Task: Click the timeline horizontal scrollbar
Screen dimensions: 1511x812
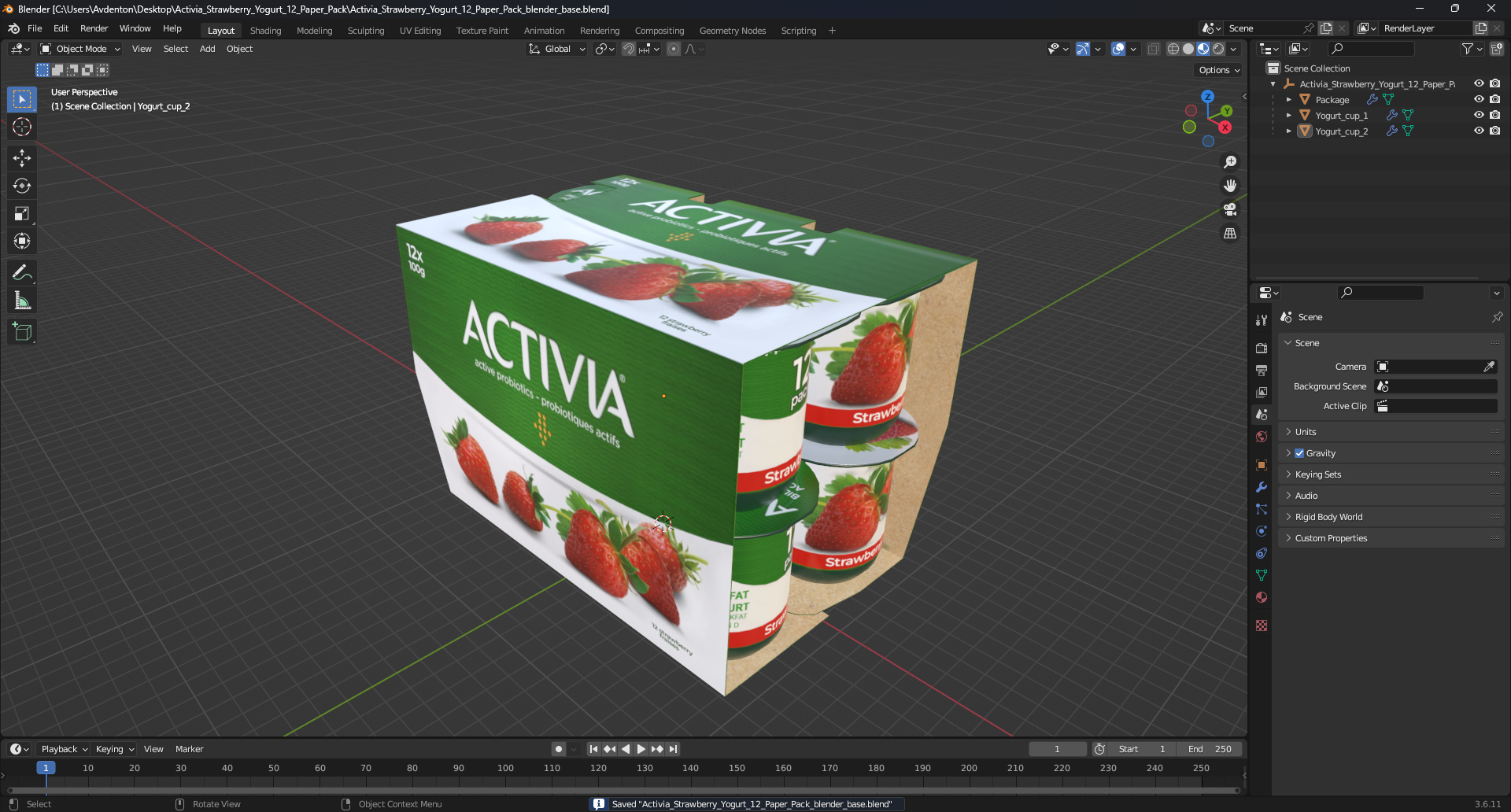Action: click(623, 791)
